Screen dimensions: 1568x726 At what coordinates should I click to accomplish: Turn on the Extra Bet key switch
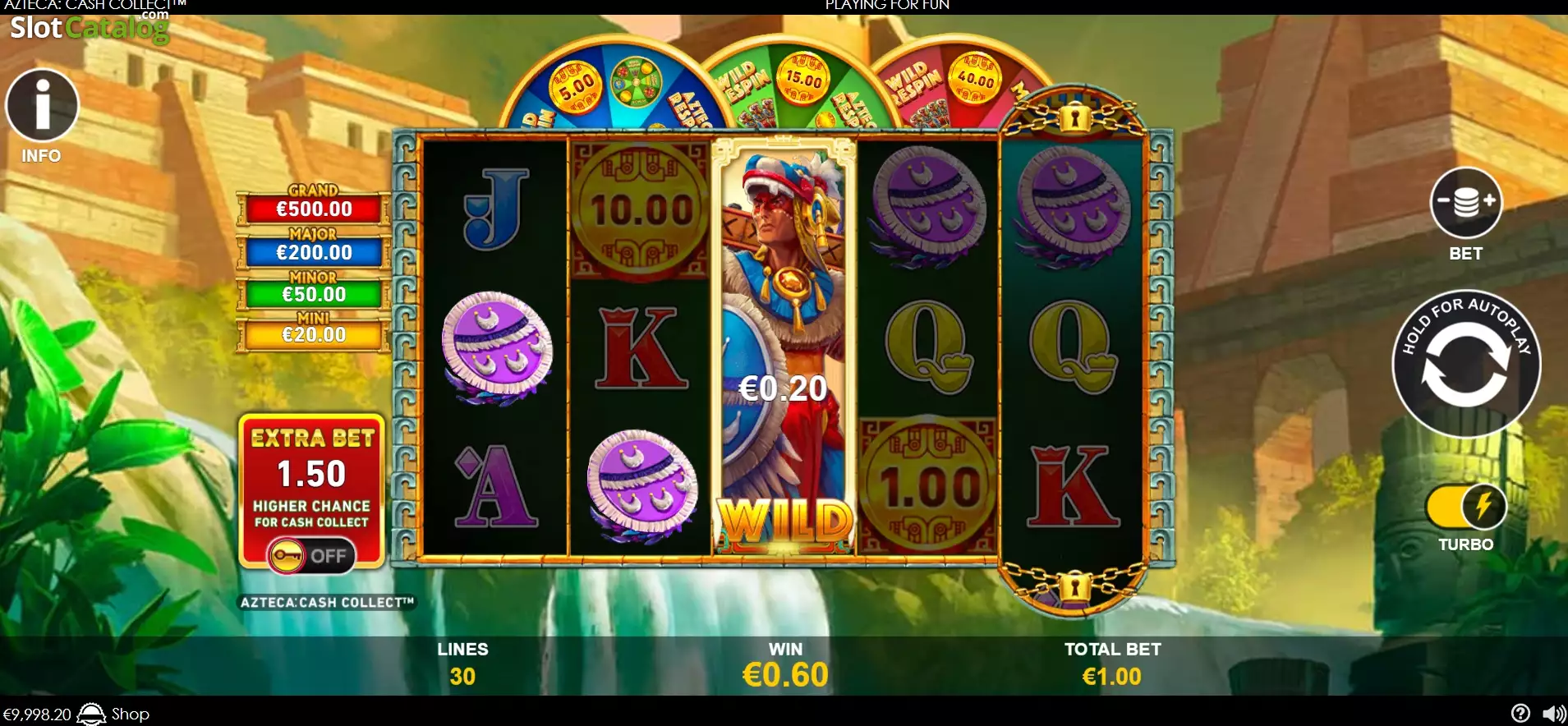coord(311,556)
